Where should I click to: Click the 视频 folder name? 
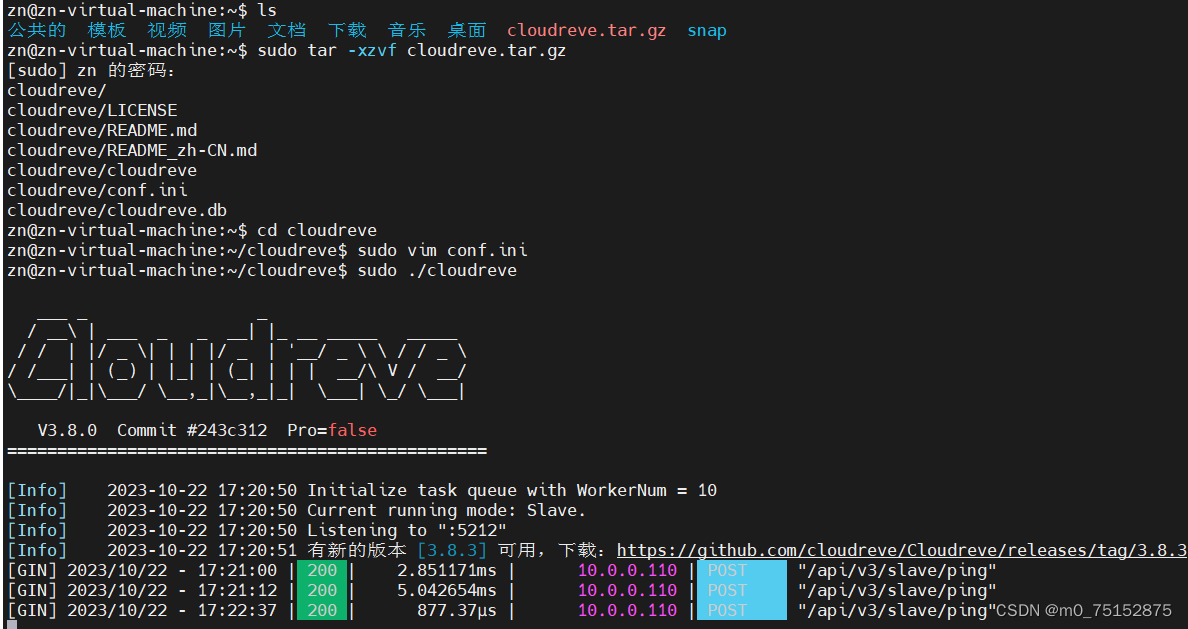(x=167, y=30)
